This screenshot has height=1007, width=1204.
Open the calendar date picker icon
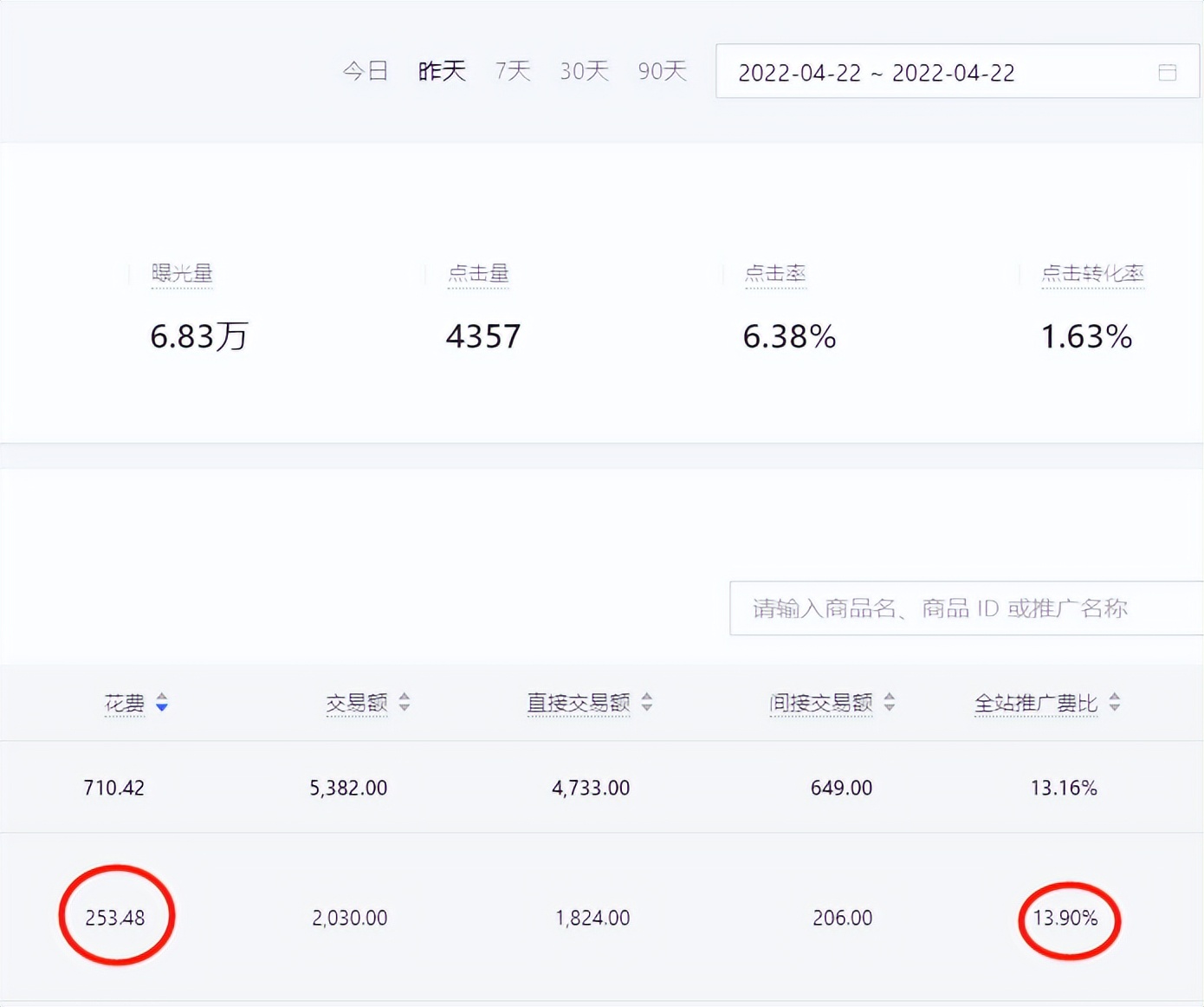click(x=1168, y=73)
